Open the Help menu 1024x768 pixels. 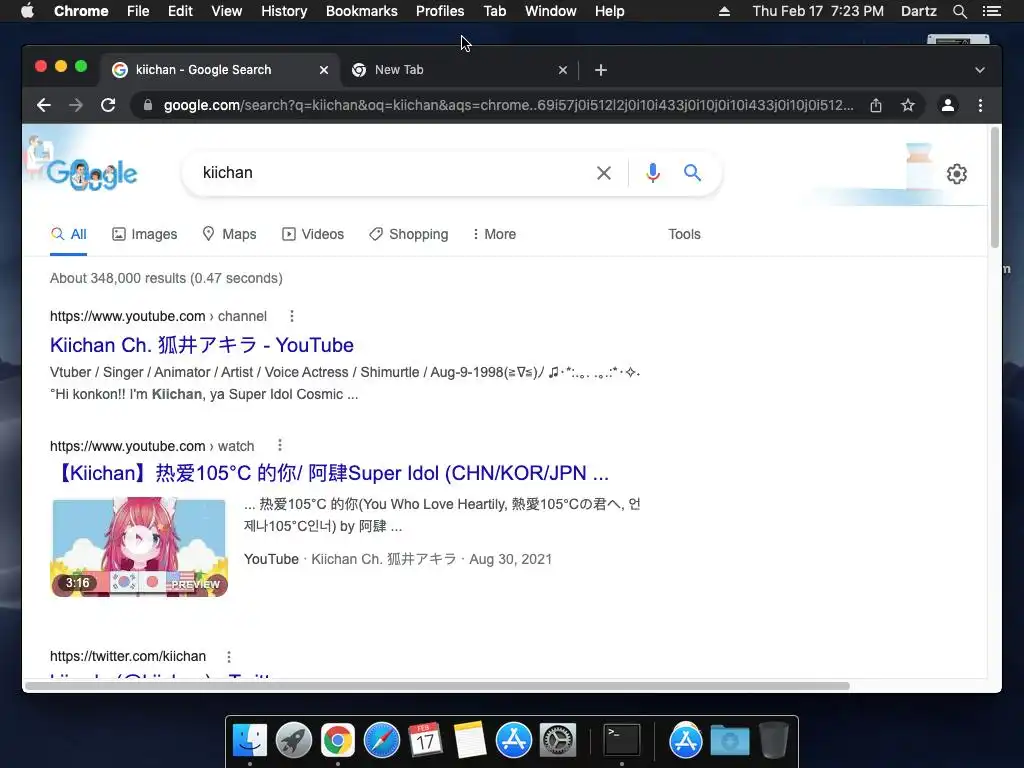click(x=609, y=11)
